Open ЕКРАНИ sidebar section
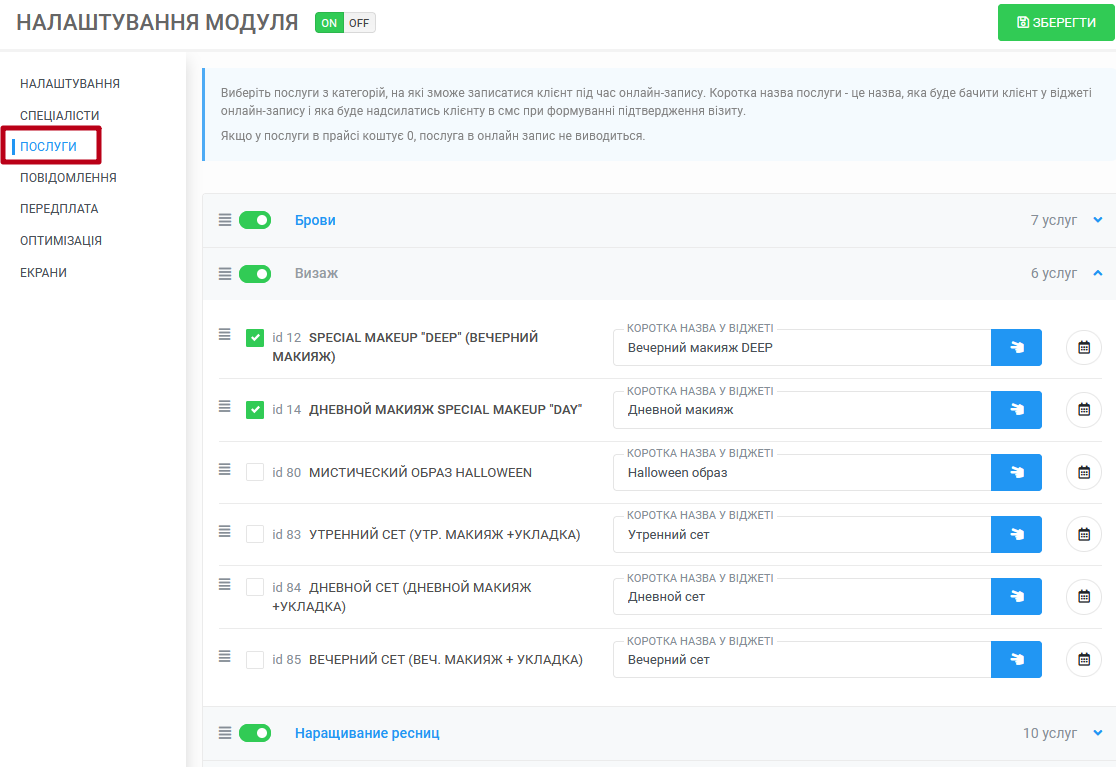The height and width of the screenshot is (767, 1116). click(43, 273)
